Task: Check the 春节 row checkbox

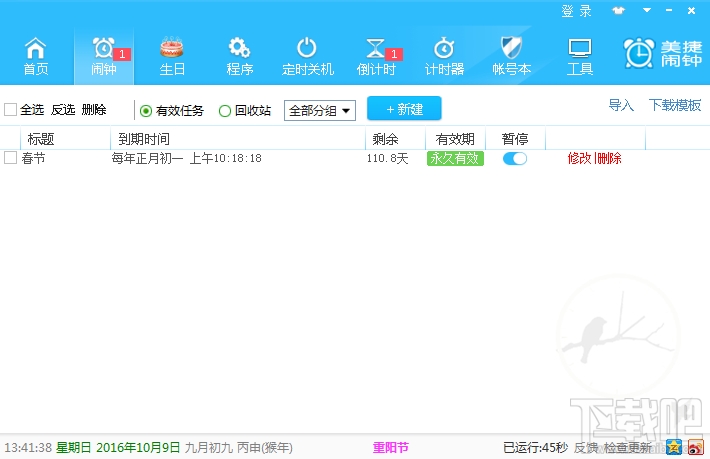Action: [10, 158]
